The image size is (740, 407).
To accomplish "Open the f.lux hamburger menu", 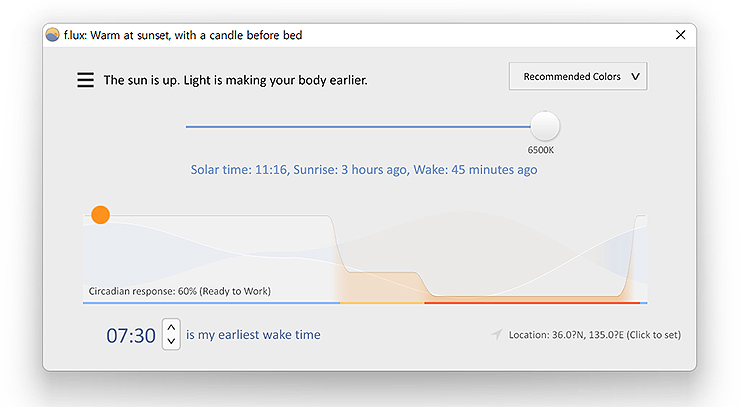I will (x=86, y=80).
